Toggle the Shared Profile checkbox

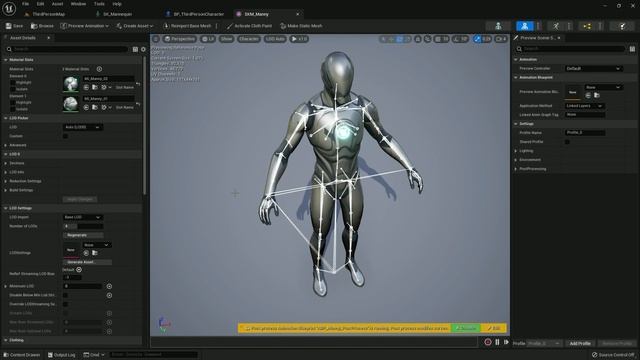[x=567, y=142]
